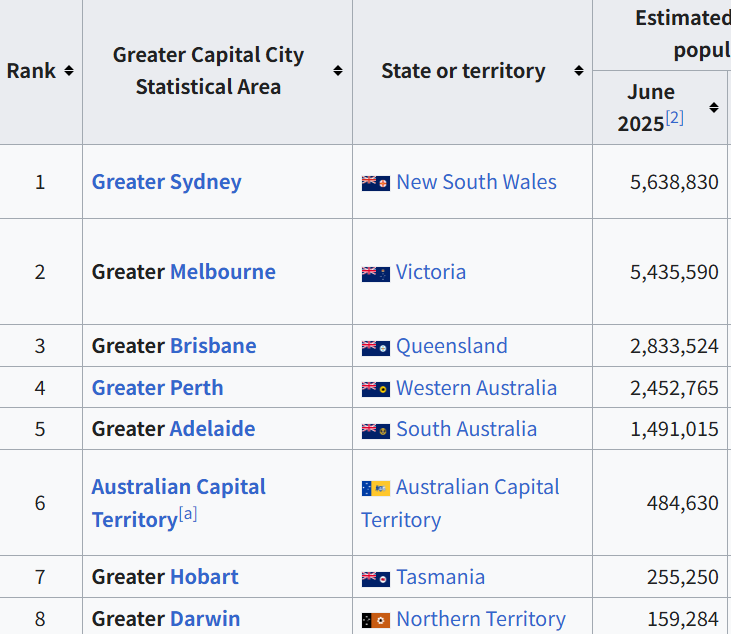Image resolution: width=731 pixels, height=634 pixels.
Task: Click the Australian Capital Territory flag icon
Action: tap(376, 489)
